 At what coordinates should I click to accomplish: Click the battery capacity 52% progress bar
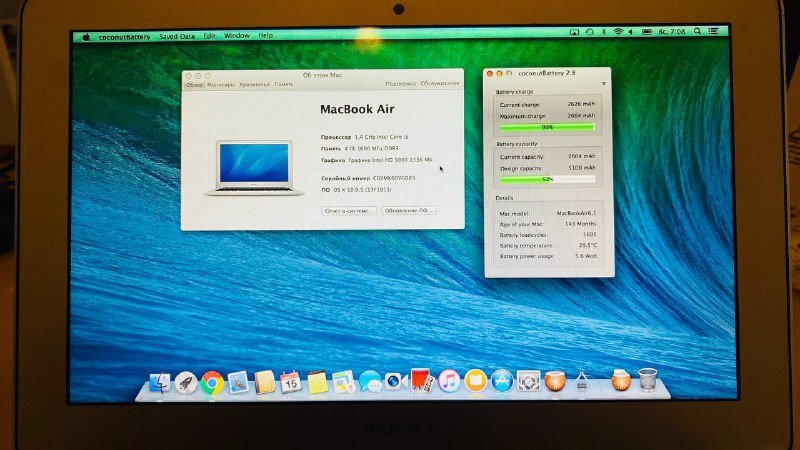[547, 179]
